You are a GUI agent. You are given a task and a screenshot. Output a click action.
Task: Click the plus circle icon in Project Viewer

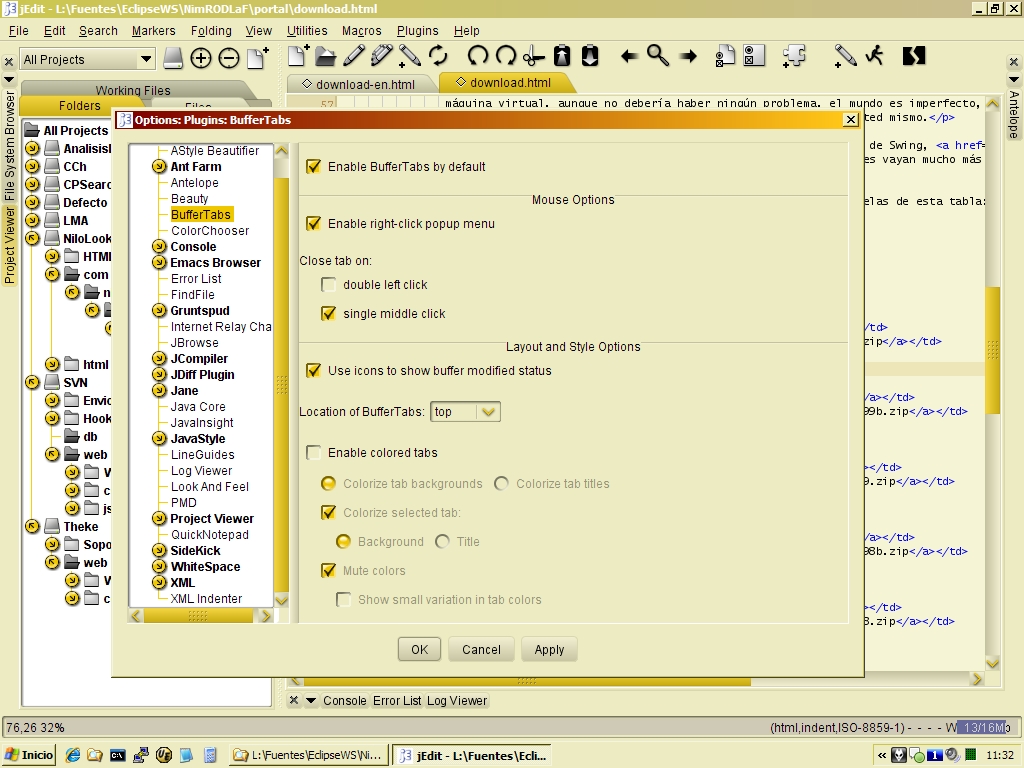[x=201, y=59]
